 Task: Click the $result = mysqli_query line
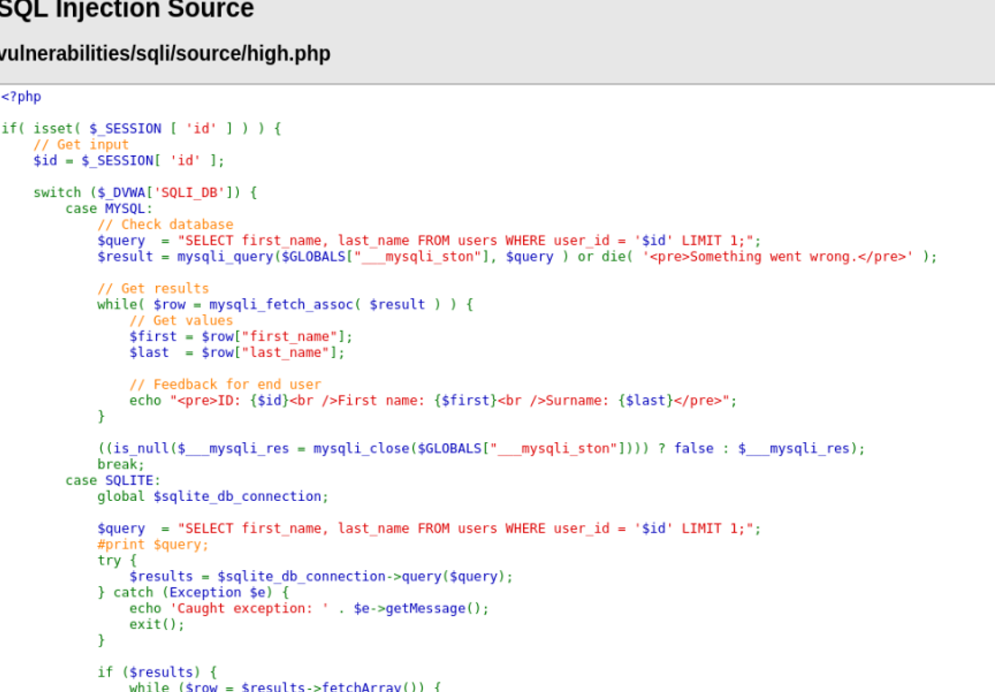517,256
